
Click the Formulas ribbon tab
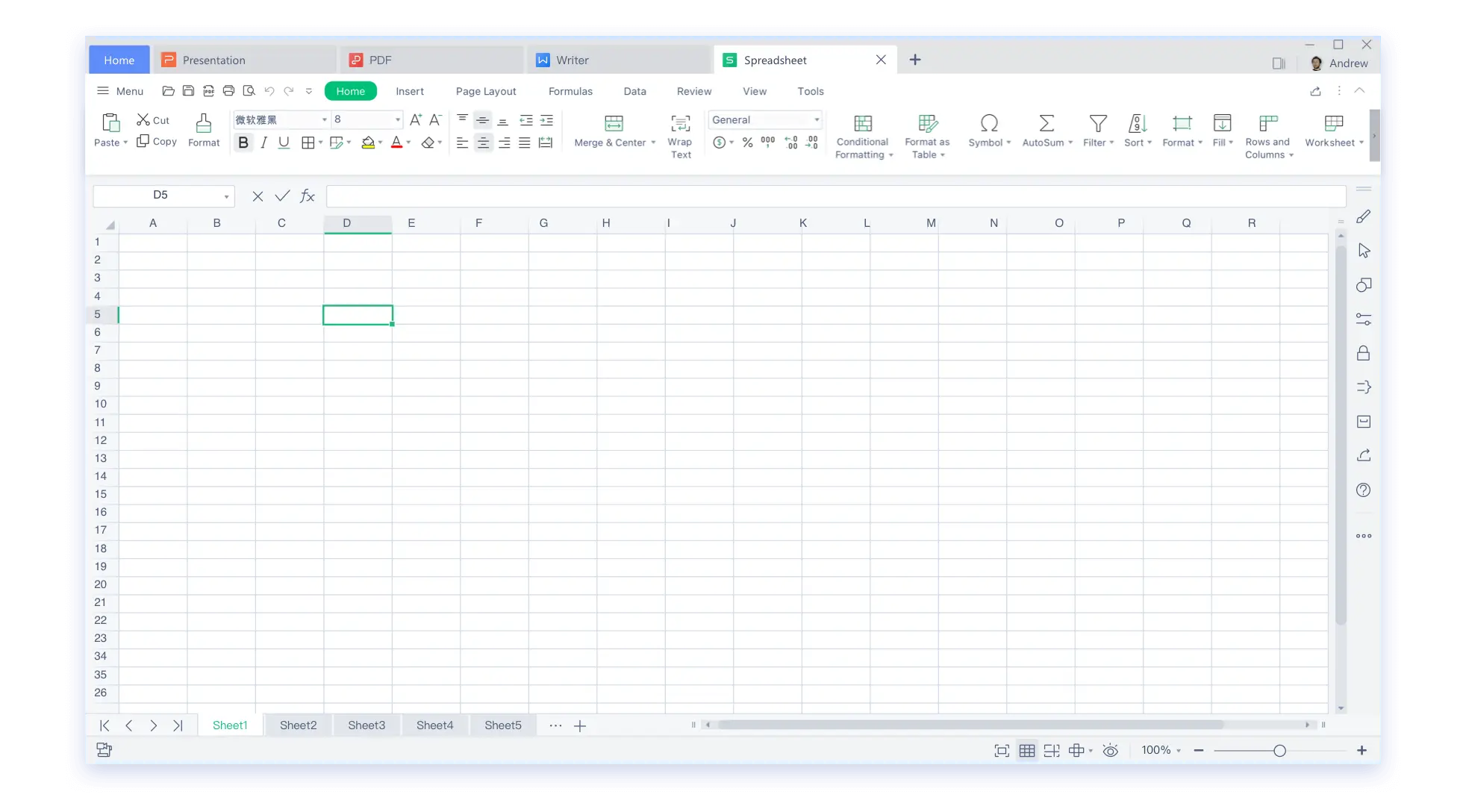coord(571,91)
